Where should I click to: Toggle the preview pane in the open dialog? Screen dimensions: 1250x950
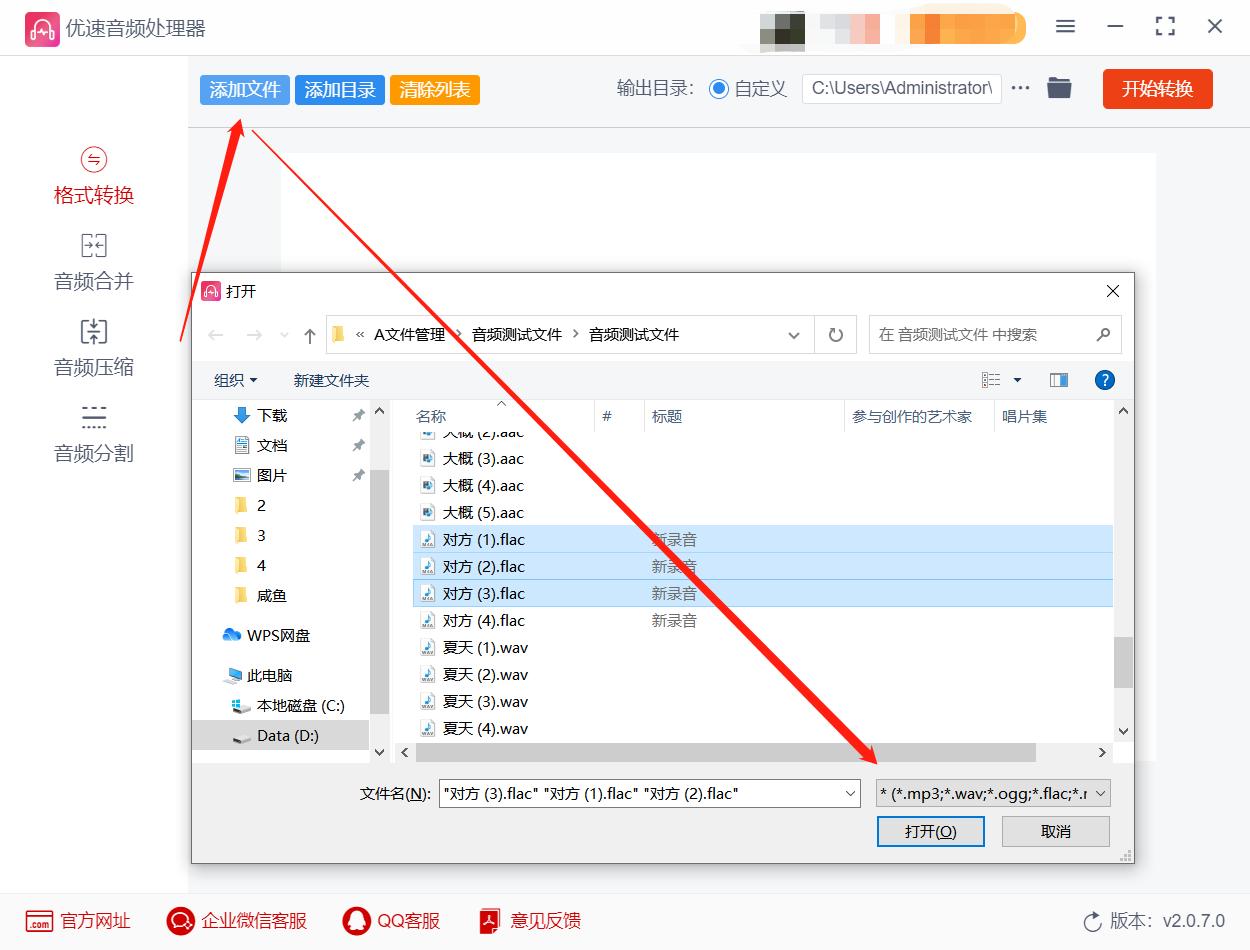point(1057,379)
